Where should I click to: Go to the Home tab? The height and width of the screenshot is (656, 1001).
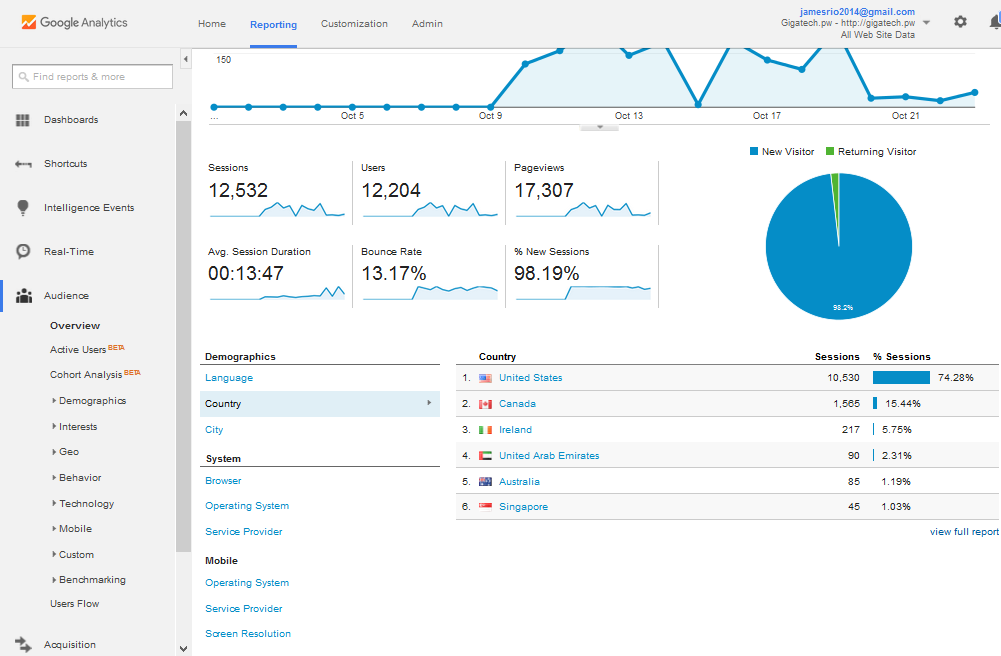tap(212, 24)
